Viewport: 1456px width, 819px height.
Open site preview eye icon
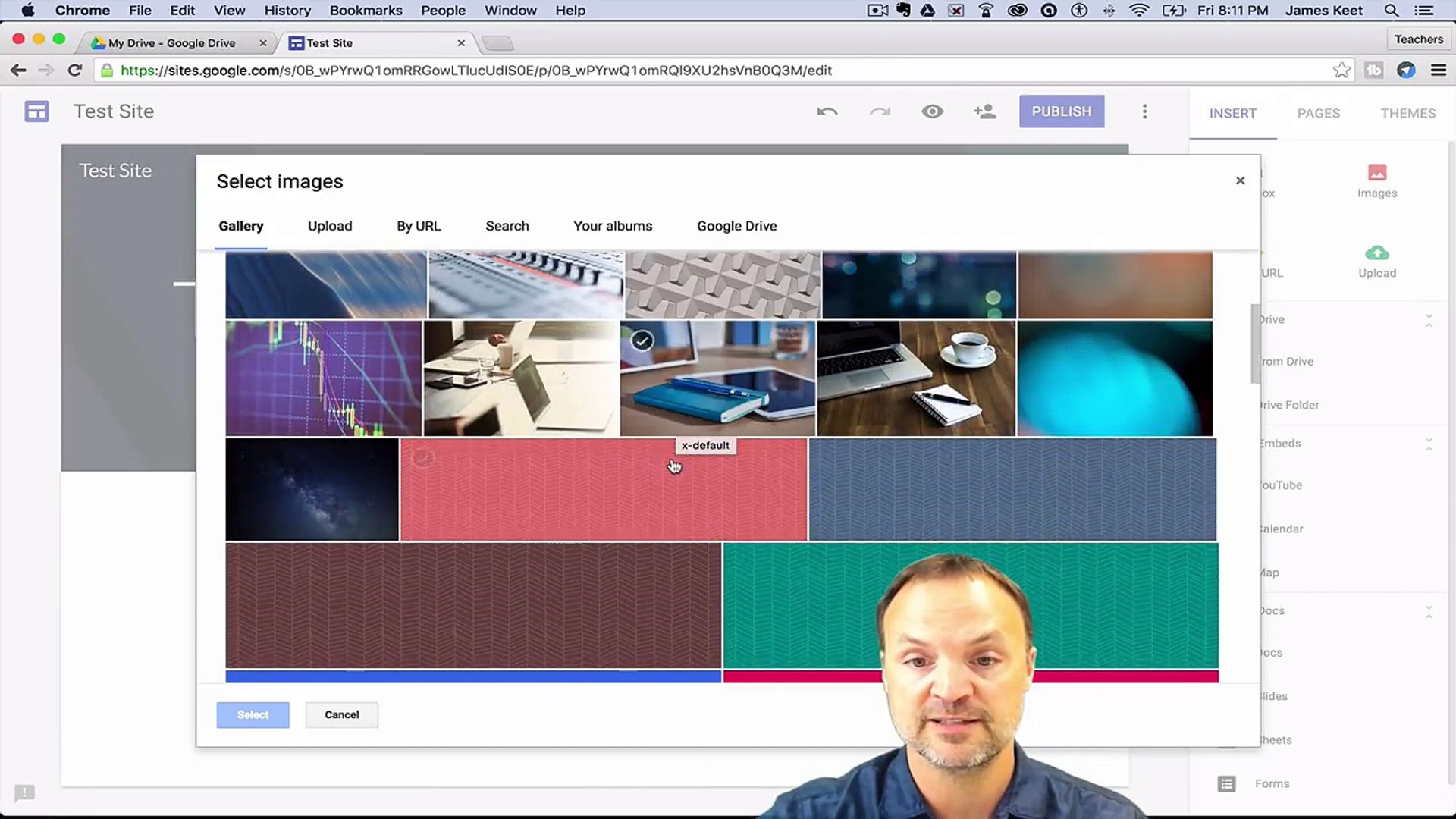932,112
